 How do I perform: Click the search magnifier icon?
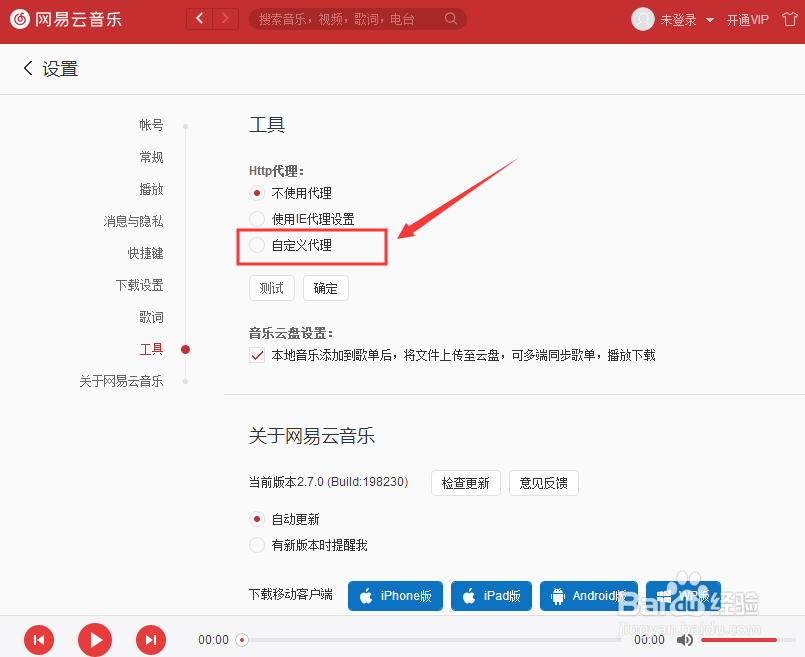click(451, 19)
